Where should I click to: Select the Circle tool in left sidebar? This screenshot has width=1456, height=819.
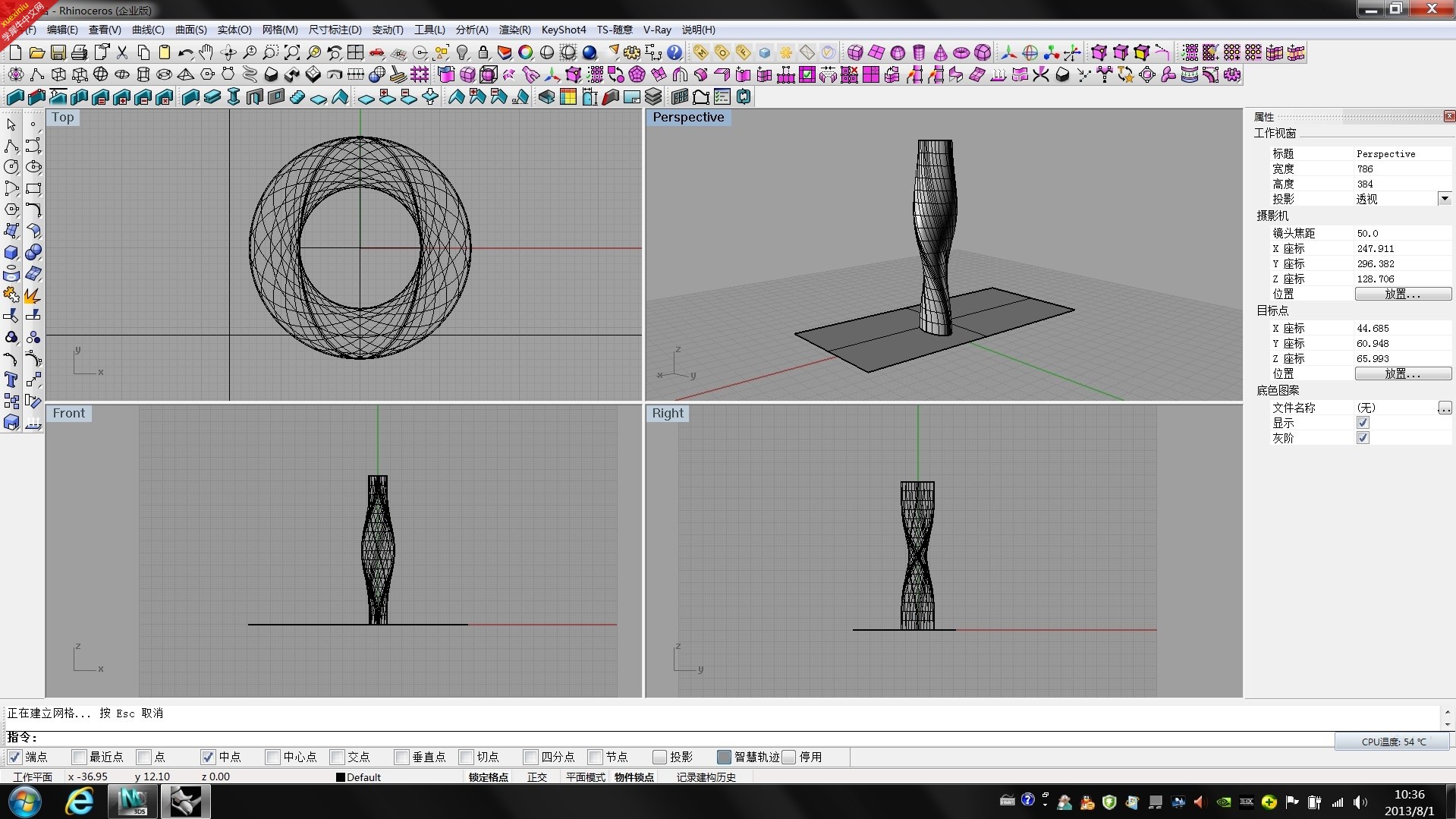click(11, 167)
